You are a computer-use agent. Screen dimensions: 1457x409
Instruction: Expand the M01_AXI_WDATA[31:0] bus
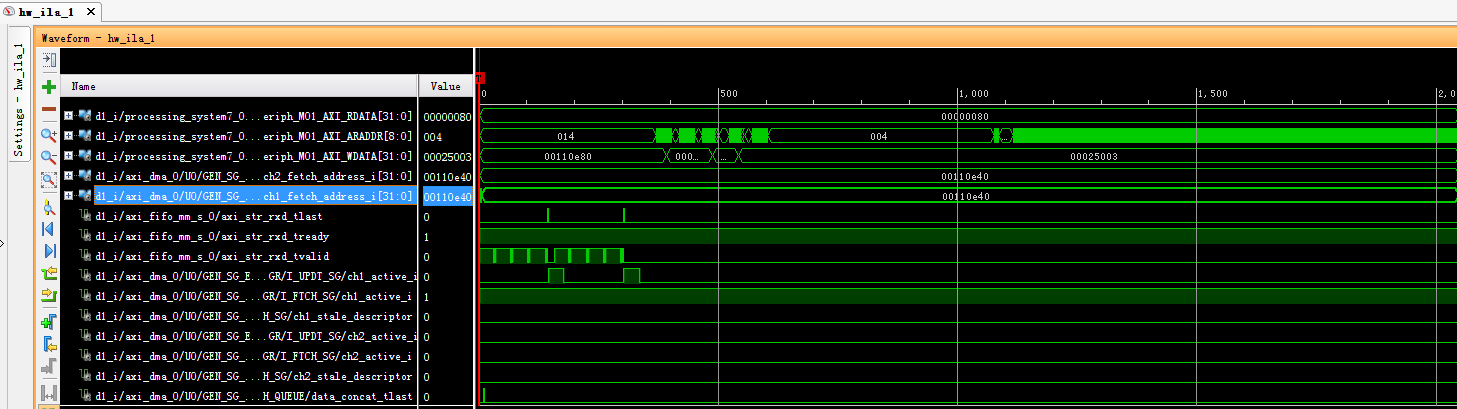coord(68,156)
